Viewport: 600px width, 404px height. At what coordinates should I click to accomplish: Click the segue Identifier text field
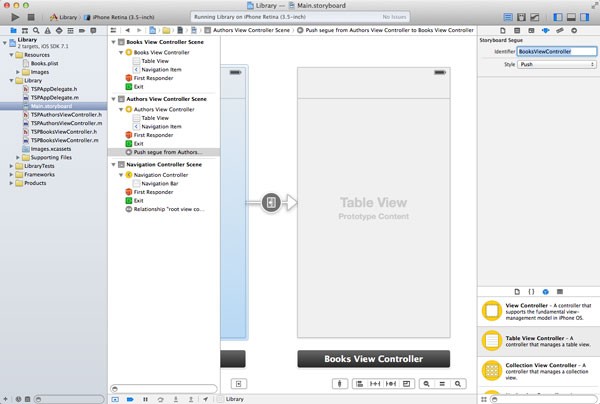(557, 51)
